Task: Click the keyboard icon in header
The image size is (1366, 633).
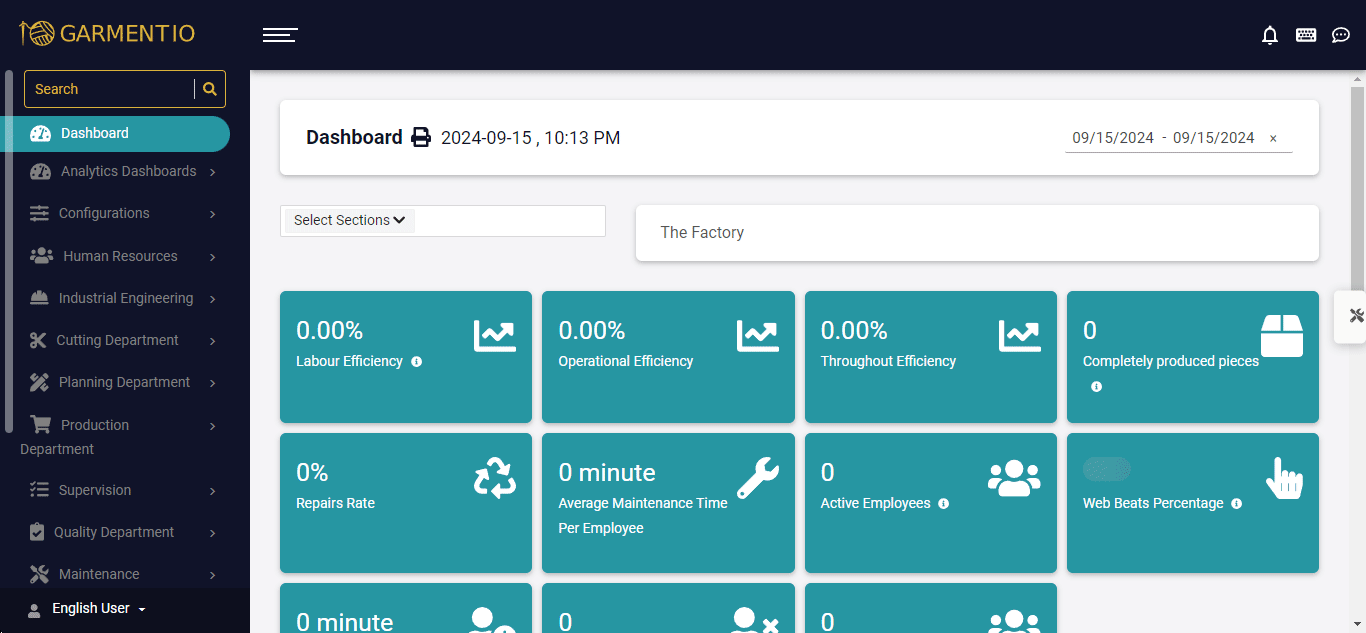Action: click(1306, 35)
